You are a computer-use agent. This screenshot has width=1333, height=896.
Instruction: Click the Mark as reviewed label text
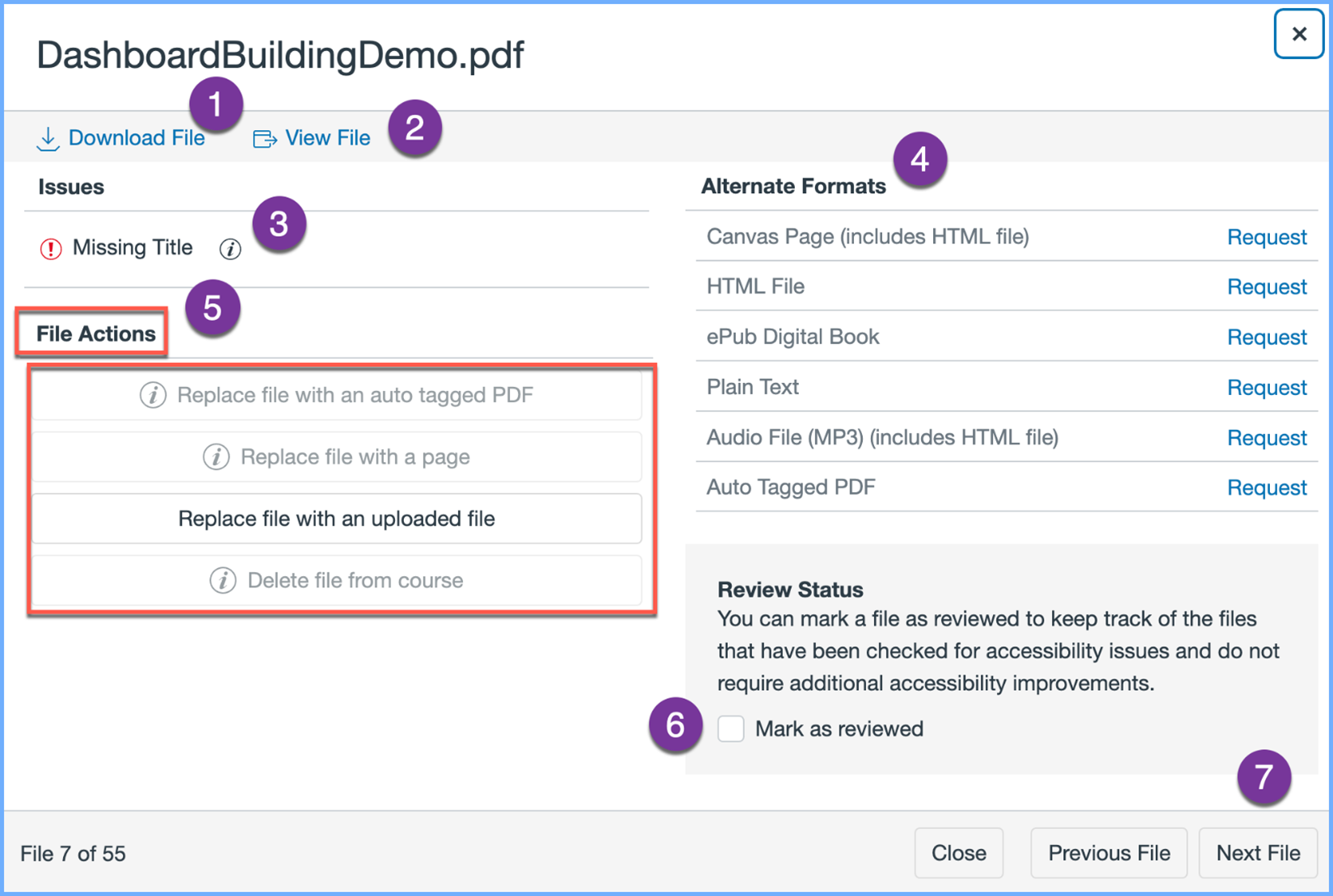839,729
